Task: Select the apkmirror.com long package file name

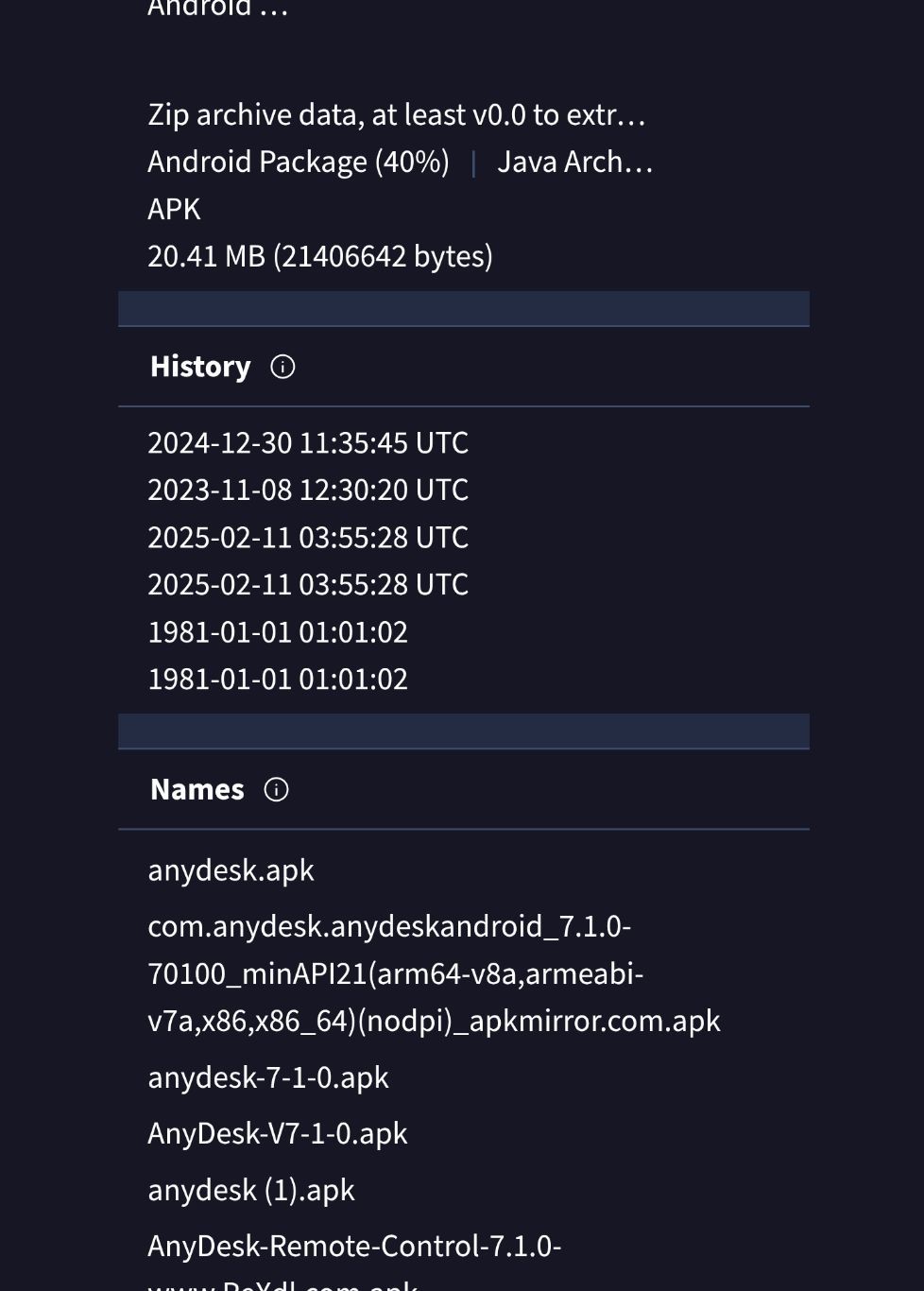Action: point(434,973)
